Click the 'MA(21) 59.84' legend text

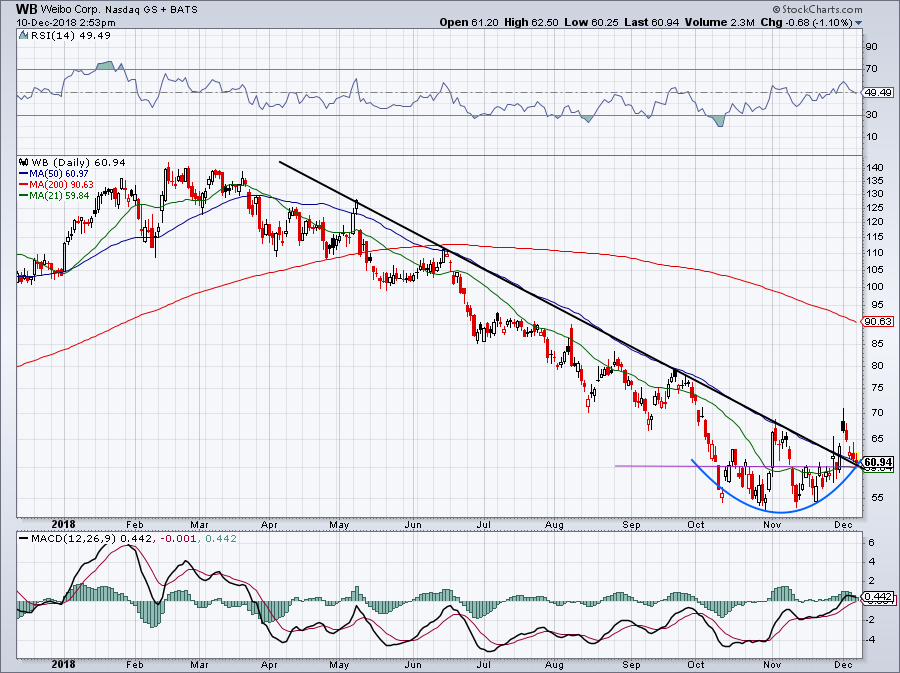point(59,196)
